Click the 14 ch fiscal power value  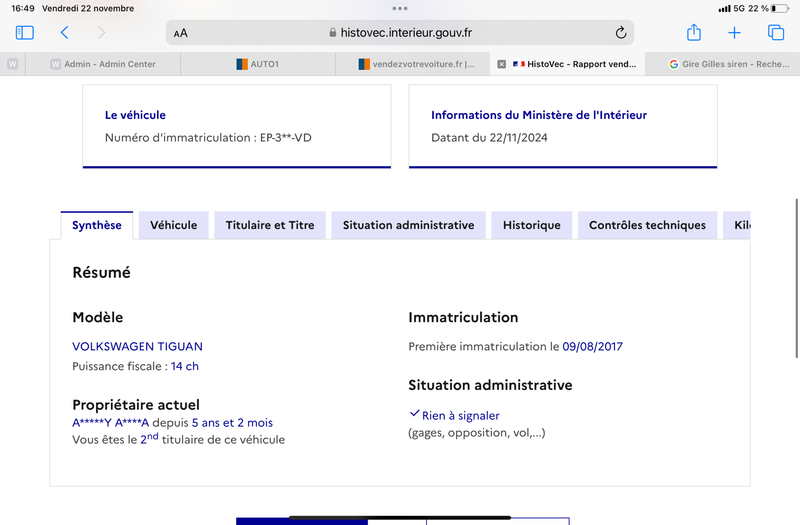coord(185,366)
